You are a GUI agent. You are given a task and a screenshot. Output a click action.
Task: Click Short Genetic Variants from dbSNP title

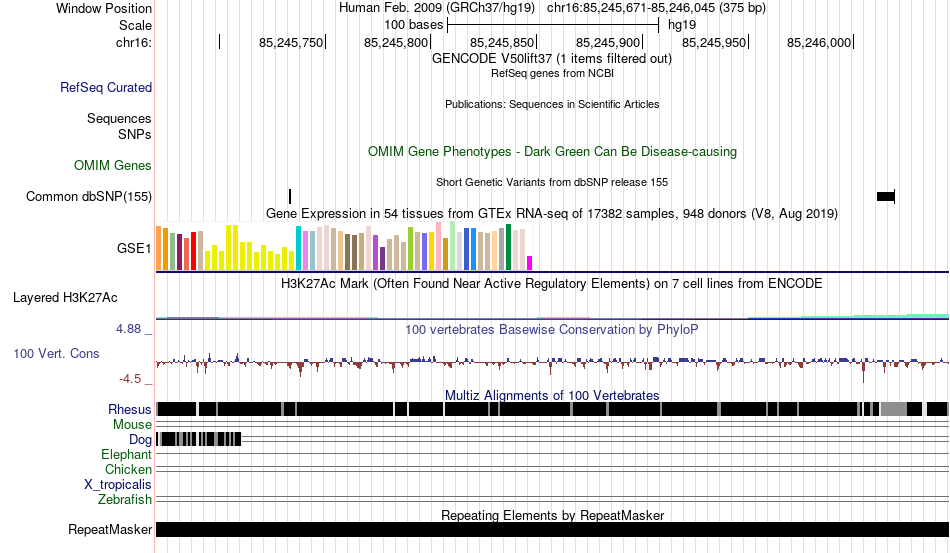pyautogui.click(x=552, y=182)
